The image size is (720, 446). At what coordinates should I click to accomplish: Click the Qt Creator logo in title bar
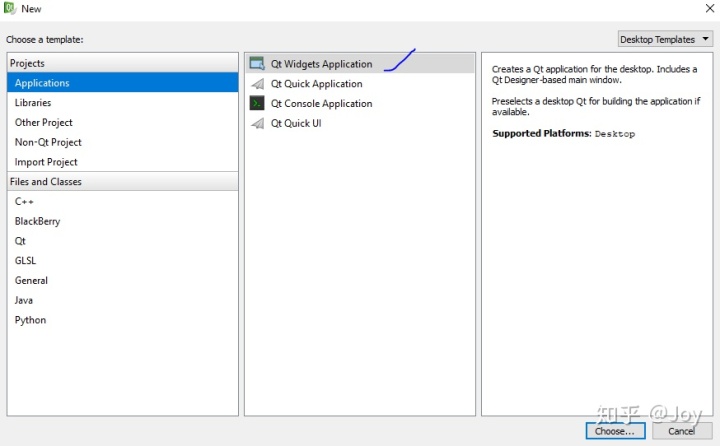pyautogui.click(x=10, y=8)
